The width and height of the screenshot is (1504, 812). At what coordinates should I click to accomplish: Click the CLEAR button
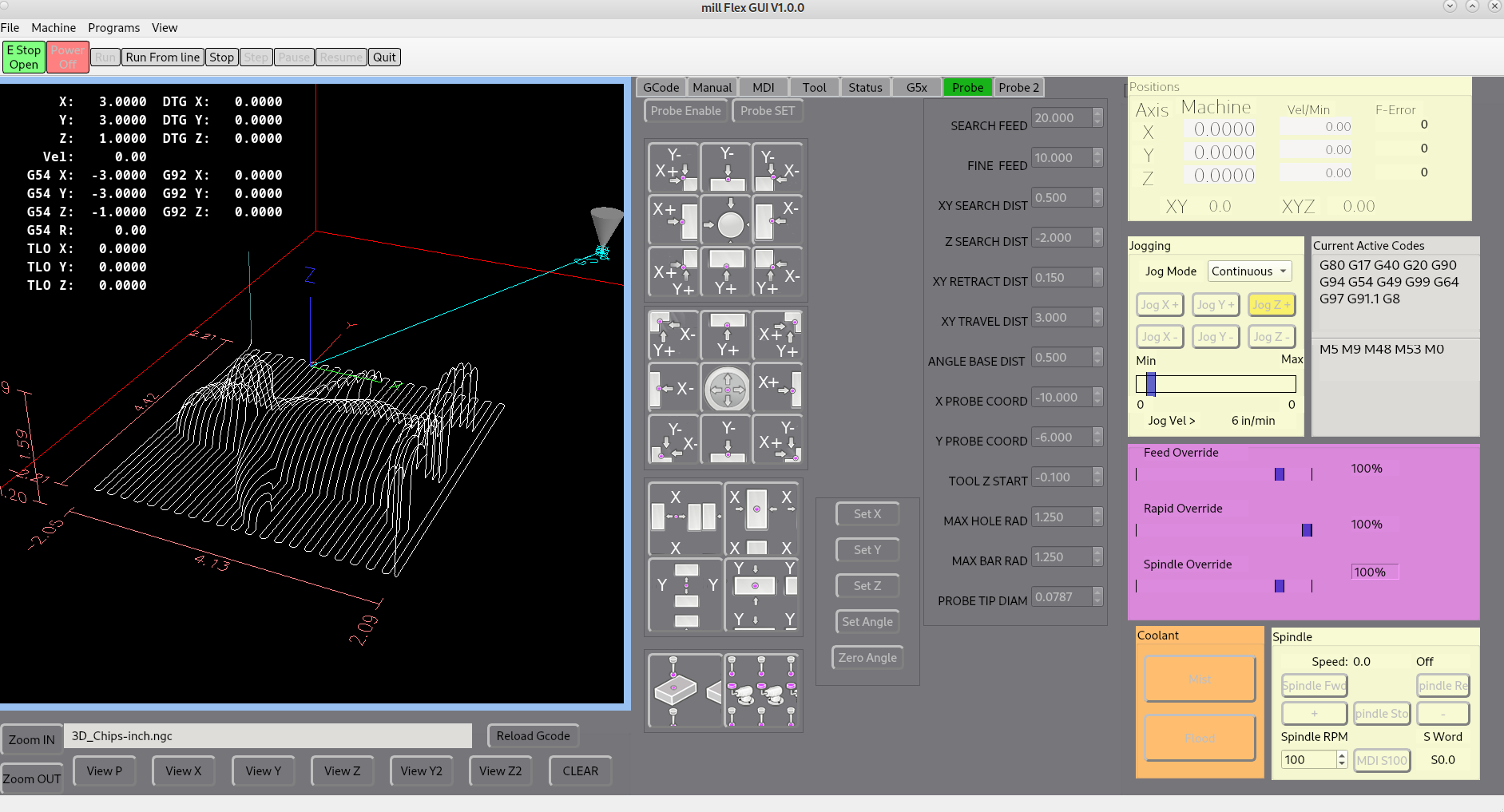click(x=581, y=771)
